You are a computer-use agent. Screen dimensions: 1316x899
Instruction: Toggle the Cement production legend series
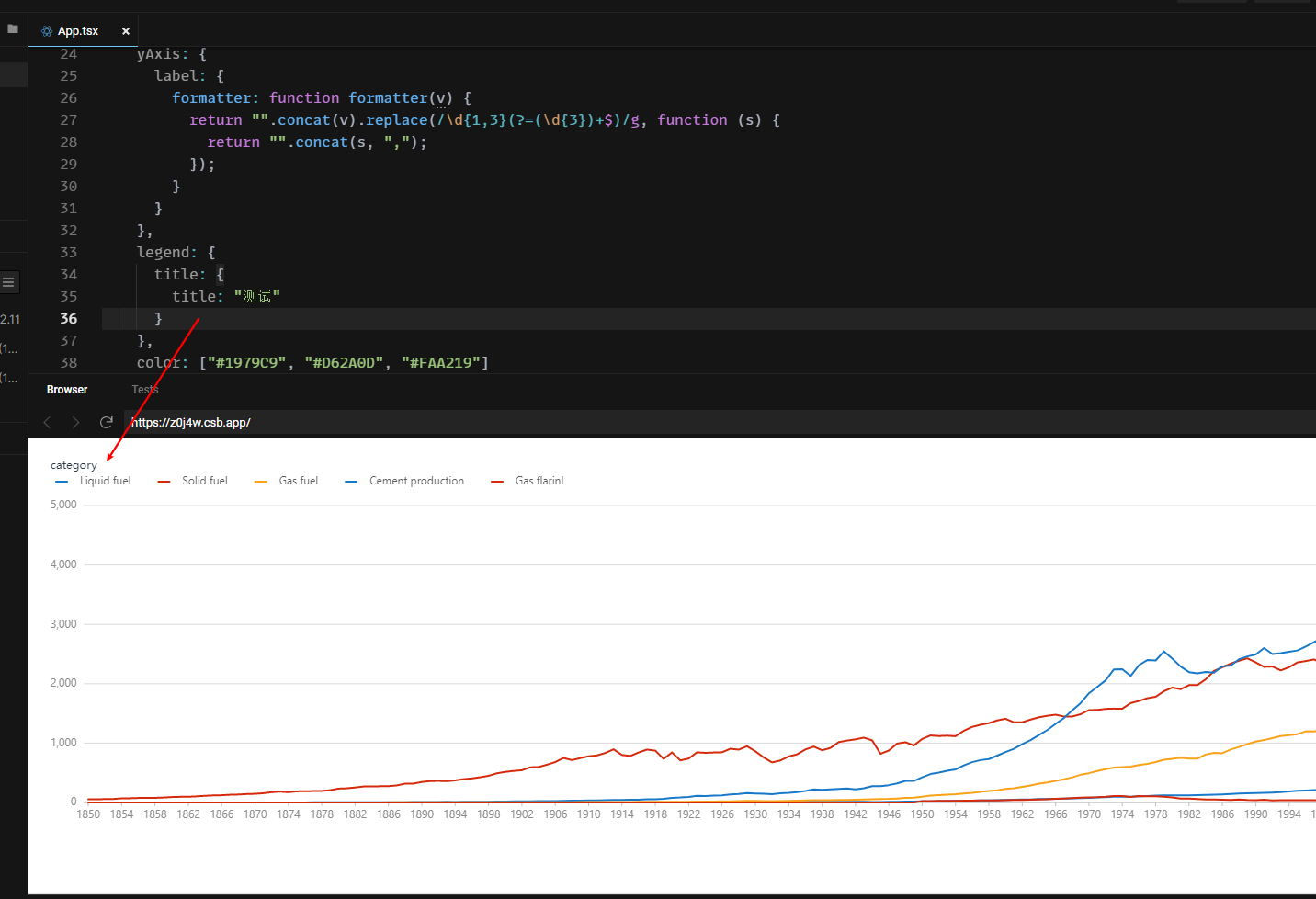405,481
